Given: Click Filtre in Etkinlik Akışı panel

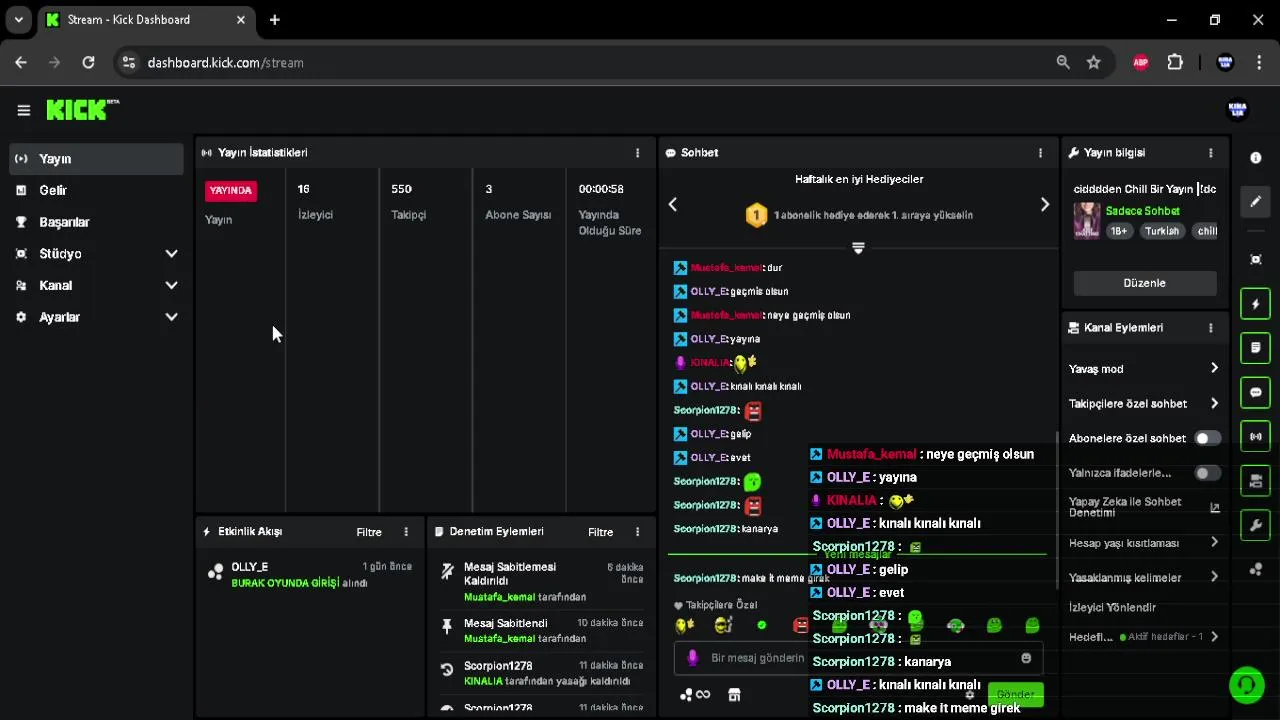Looking at the screenshot, I should (x=369, y=532).
